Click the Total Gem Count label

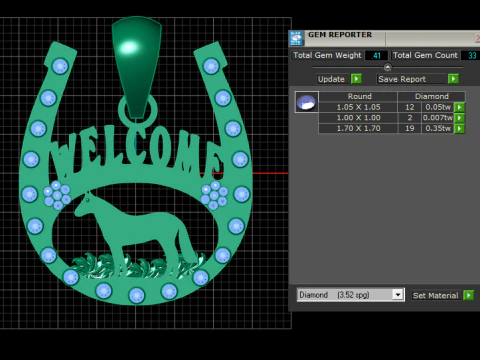425,55
